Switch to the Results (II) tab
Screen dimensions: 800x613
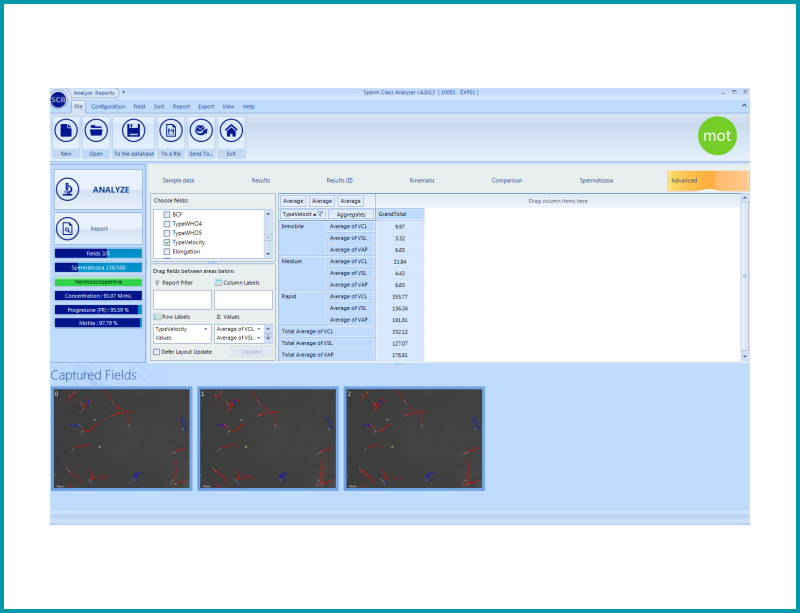click(340, 181)
